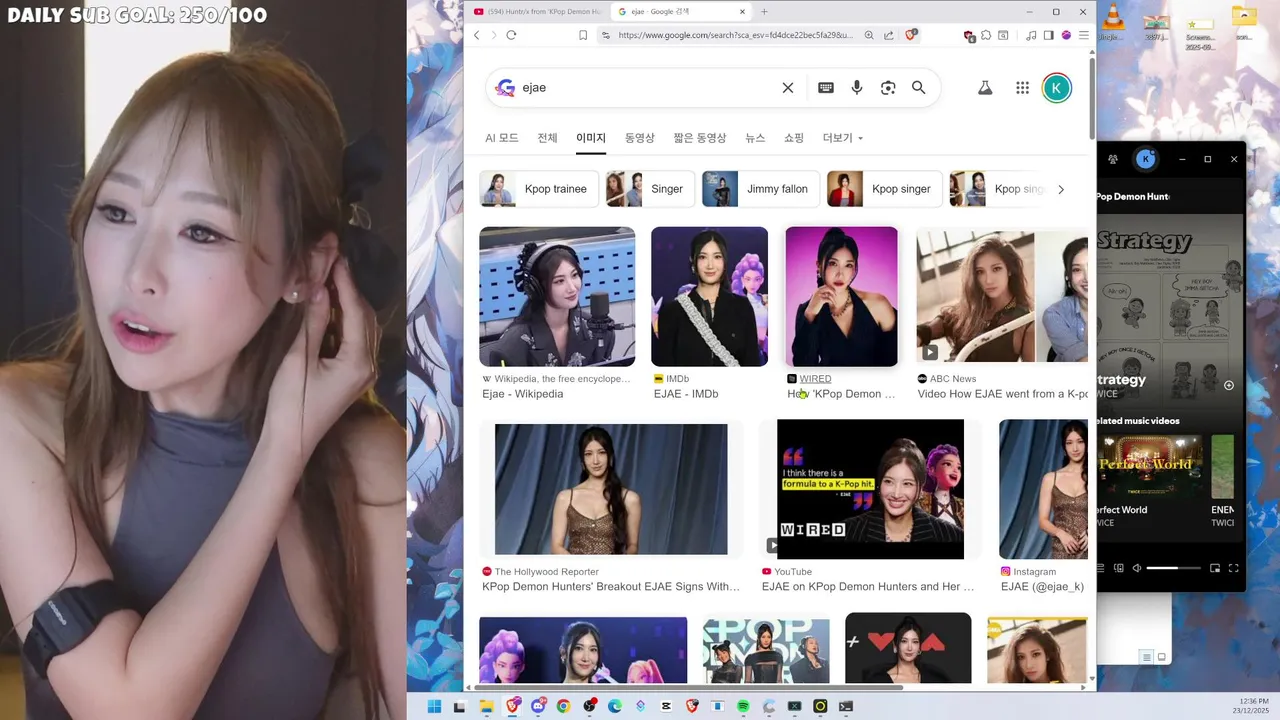Image resolution: width=1280 pixels, height=720 pixels.
Task: Open the ABC News video result
Action: click(x=1002, y=394)
